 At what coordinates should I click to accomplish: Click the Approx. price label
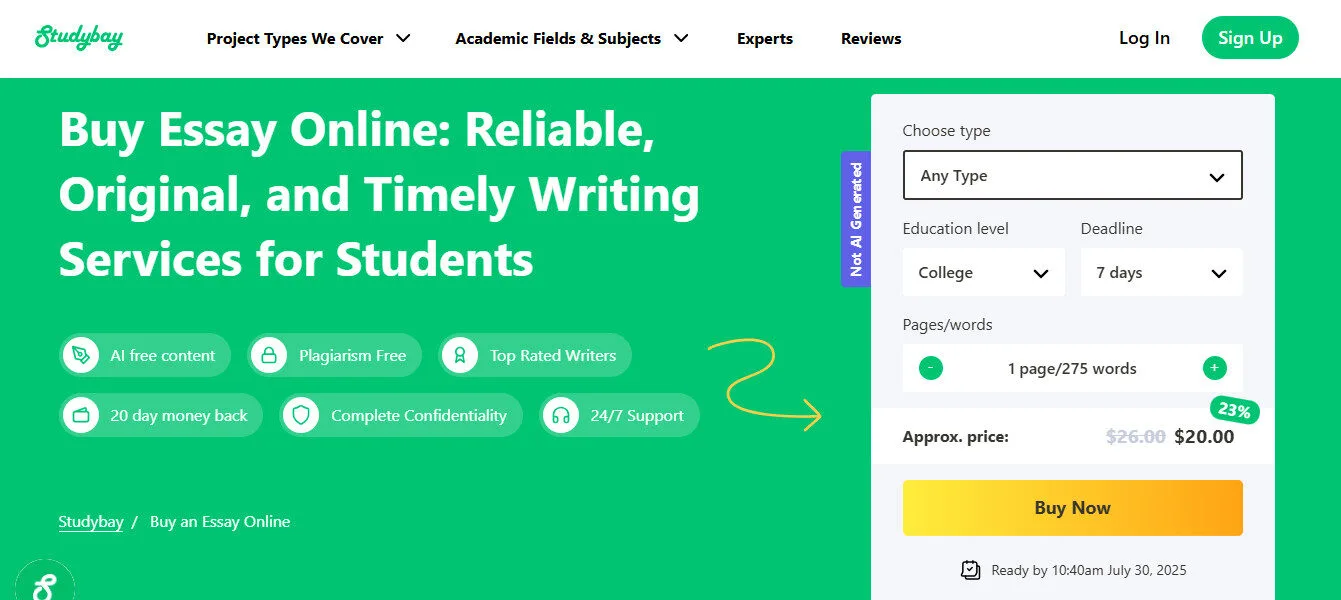[955, 437]
